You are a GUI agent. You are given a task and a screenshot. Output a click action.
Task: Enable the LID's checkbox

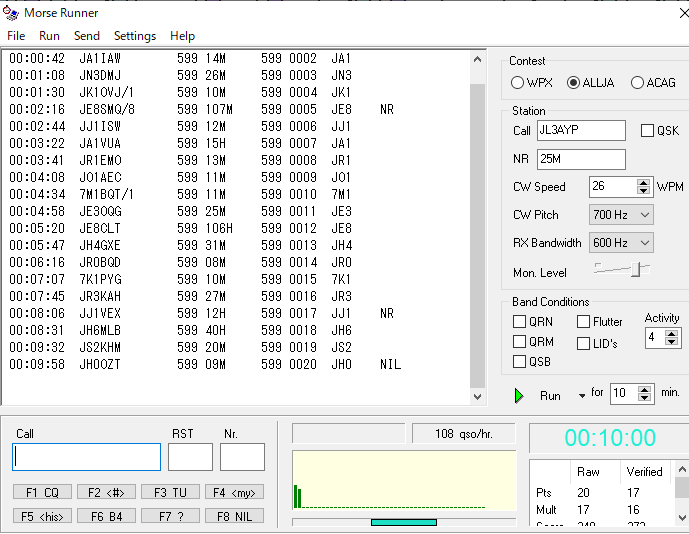tap(583, 343)
